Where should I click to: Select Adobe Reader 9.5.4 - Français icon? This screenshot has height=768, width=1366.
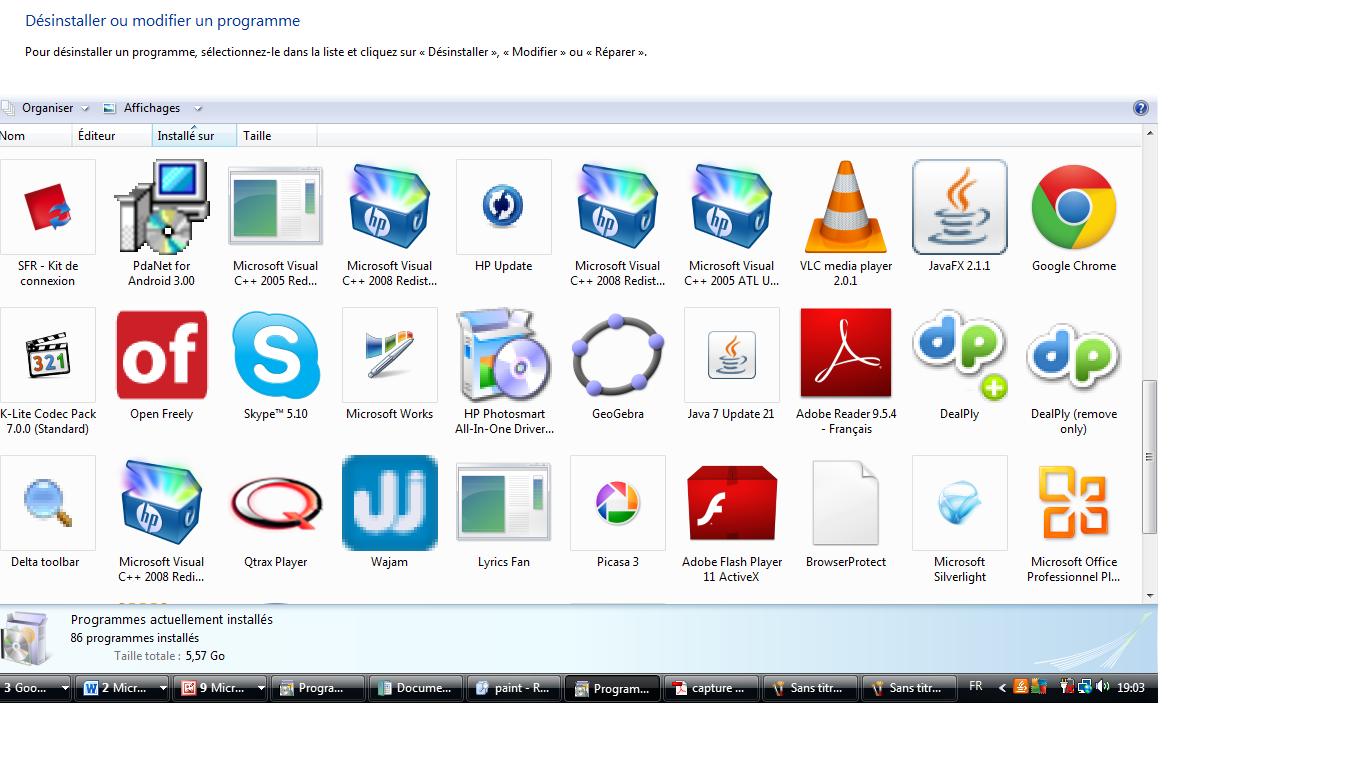click(x=846, y=355)
